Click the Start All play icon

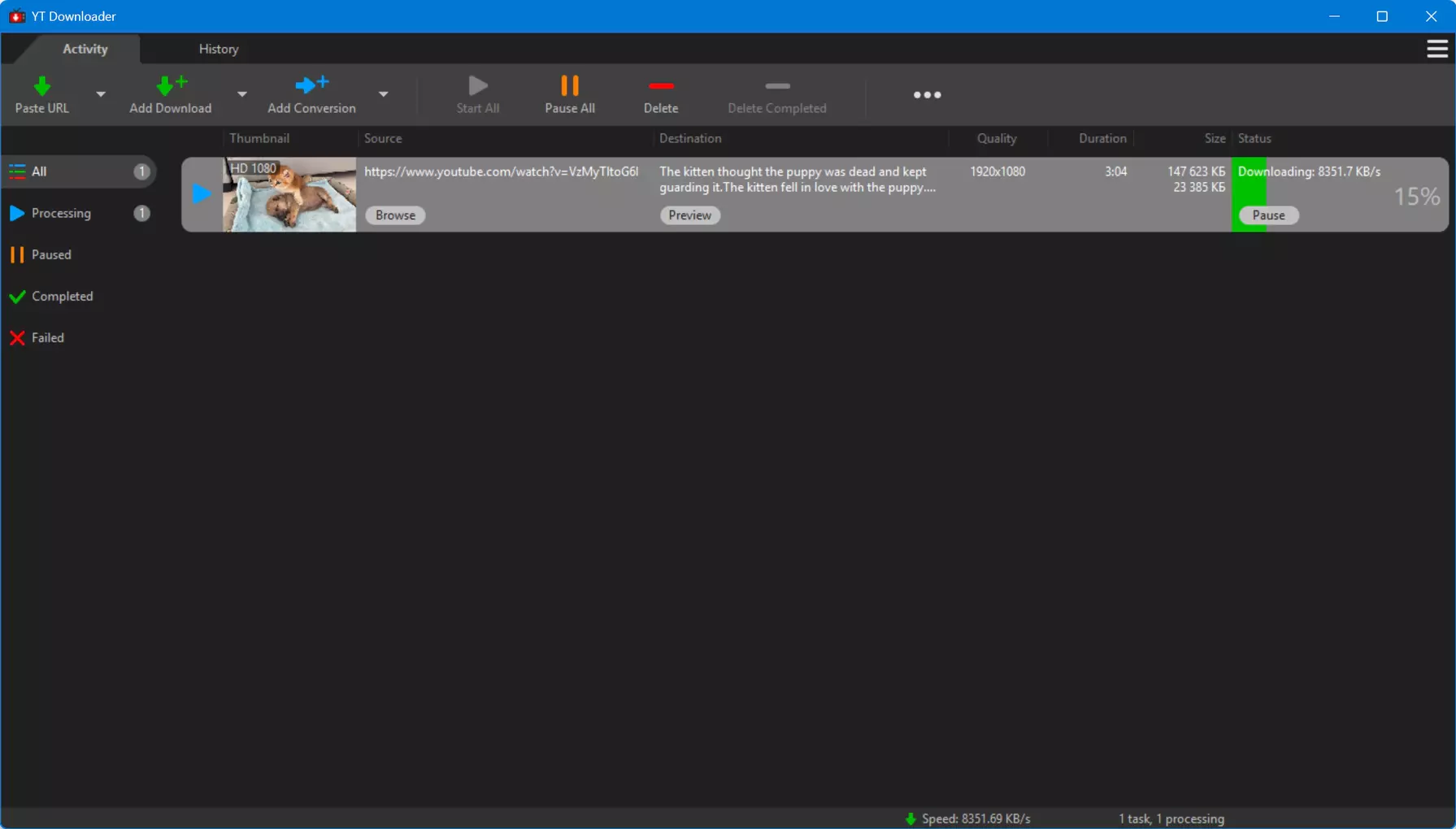[478, 85]
